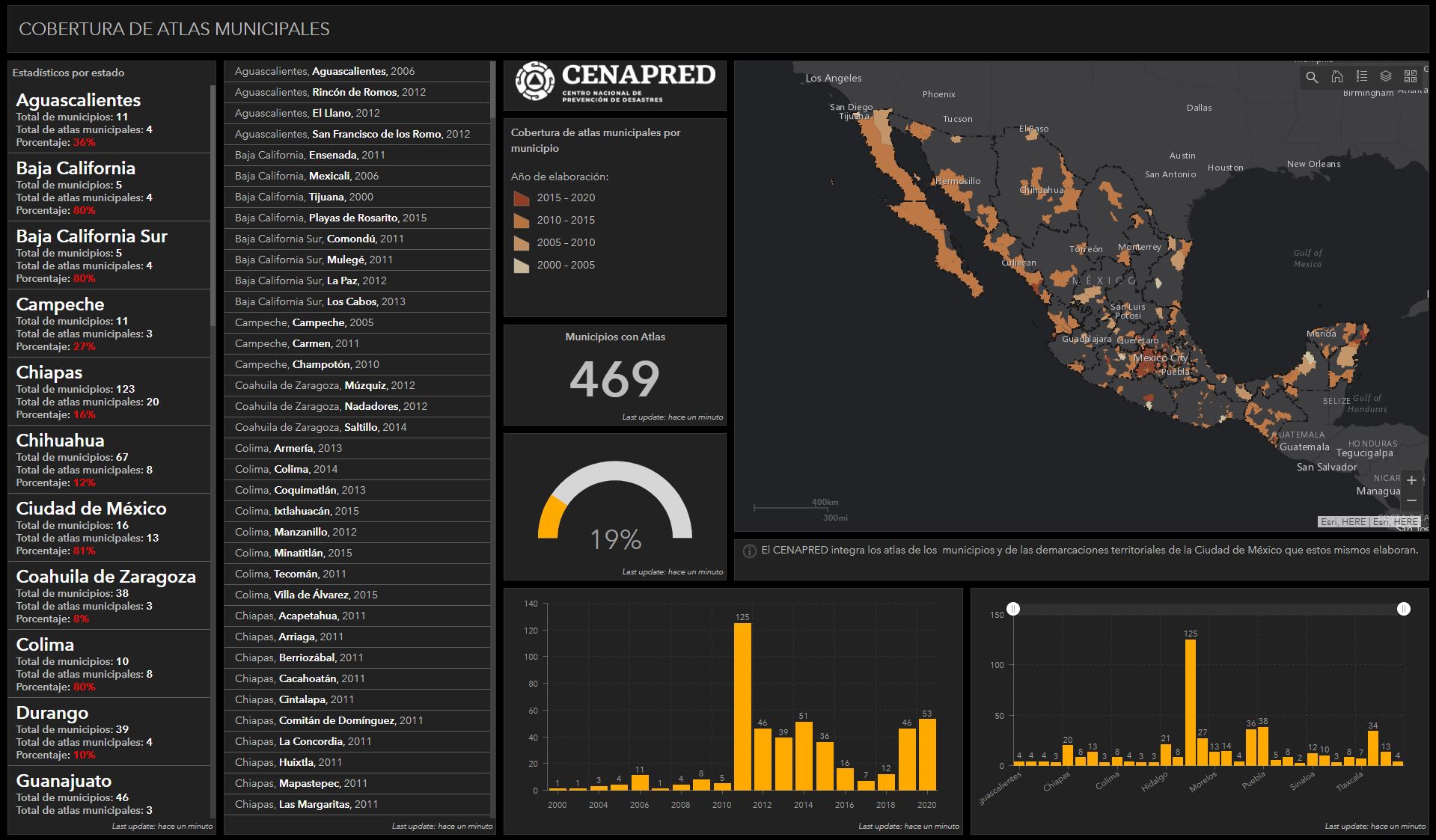Viewport: 1436px width, 840px height.
Task: Click the left handle of chart range slider
Action: click(x=1013, y=609)
